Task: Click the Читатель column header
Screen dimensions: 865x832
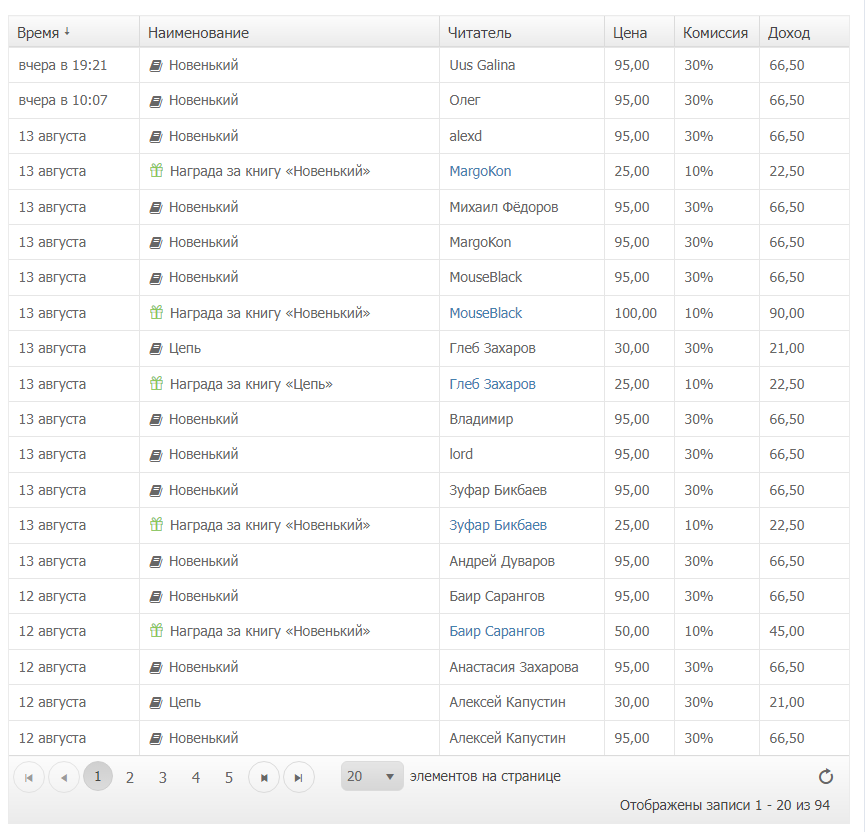Action: pos(480,33)
